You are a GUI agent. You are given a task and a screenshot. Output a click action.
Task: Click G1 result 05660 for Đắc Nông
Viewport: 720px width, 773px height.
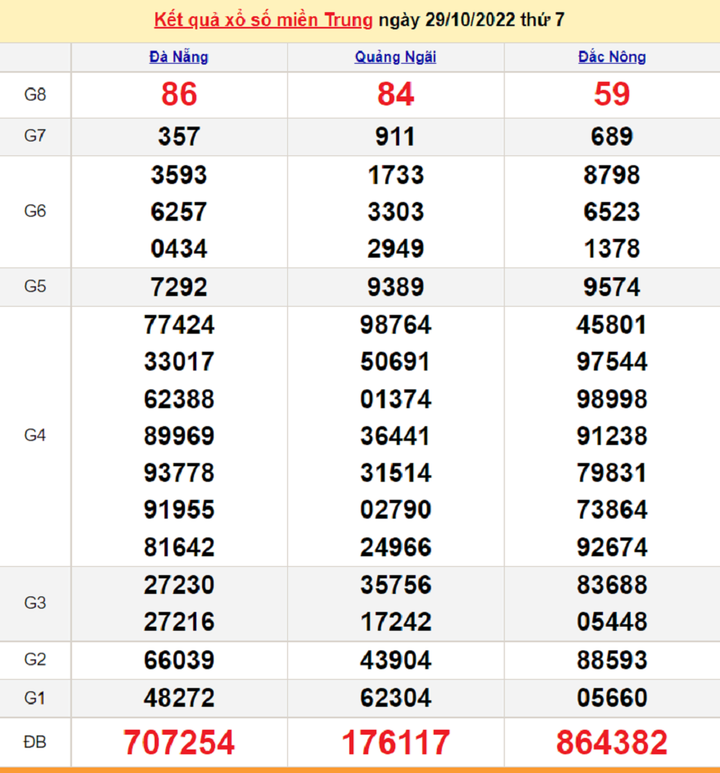click(x=611, y=697)
